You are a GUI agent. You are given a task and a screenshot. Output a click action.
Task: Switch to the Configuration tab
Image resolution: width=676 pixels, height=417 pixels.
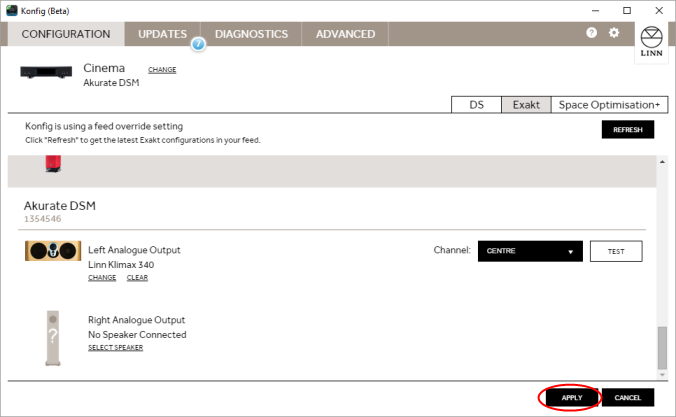point(66,34)
